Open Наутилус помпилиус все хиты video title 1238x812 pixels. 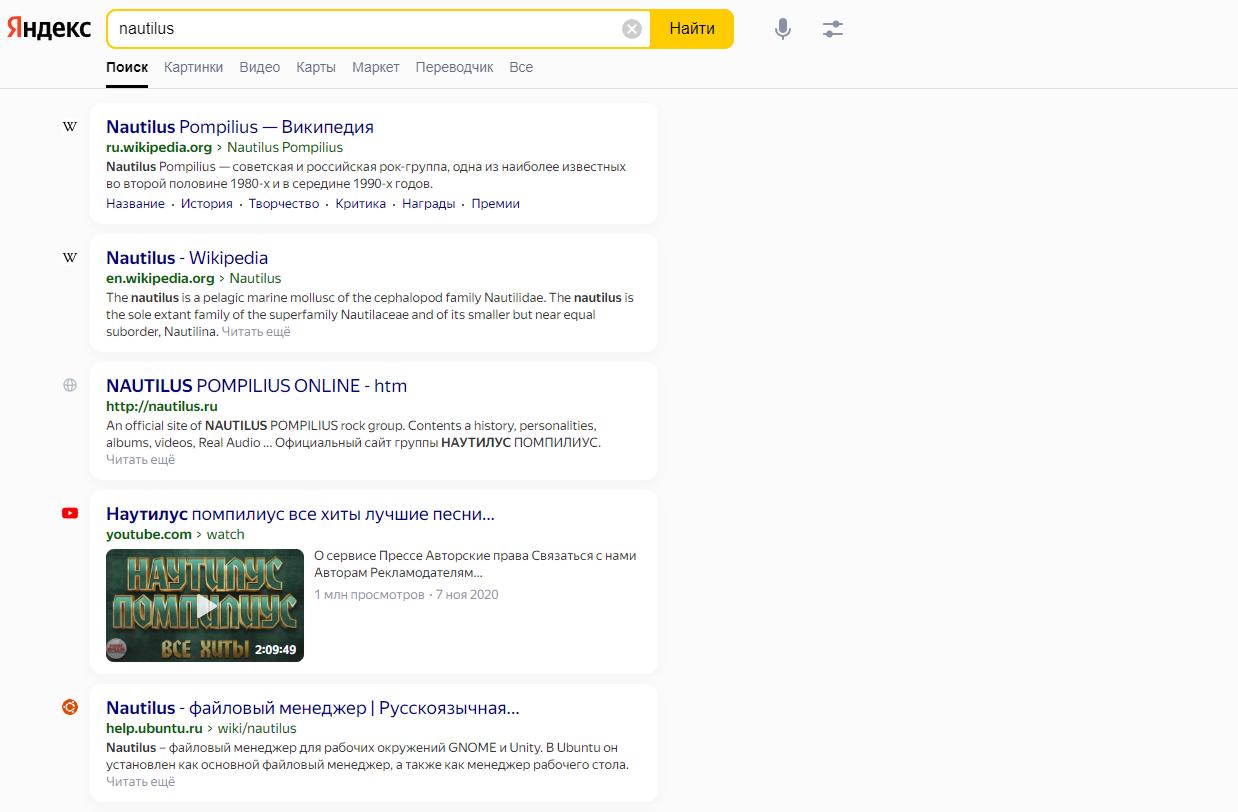[300, 514]
